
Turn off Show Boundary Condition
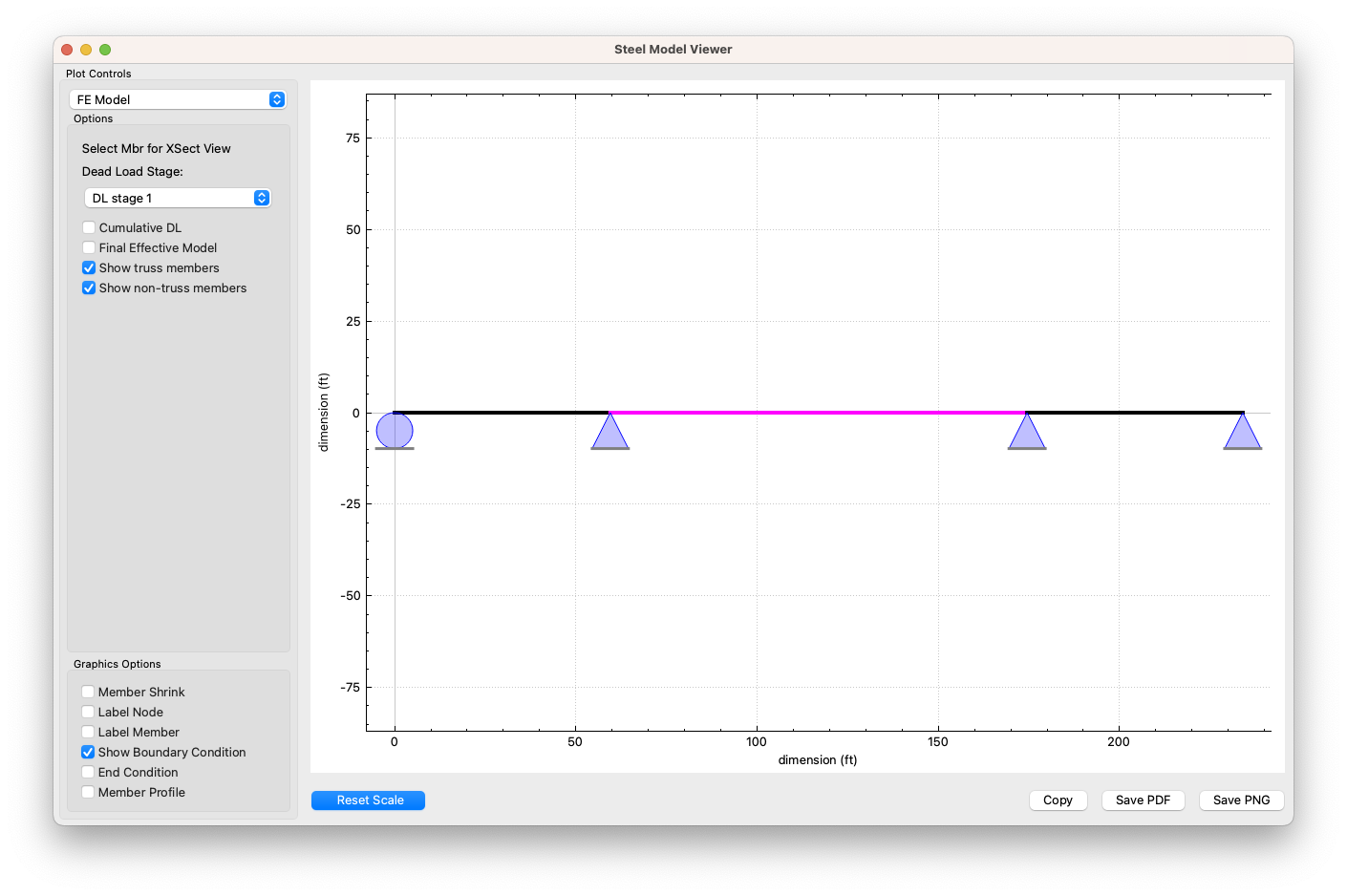click(x=88, y=753)
